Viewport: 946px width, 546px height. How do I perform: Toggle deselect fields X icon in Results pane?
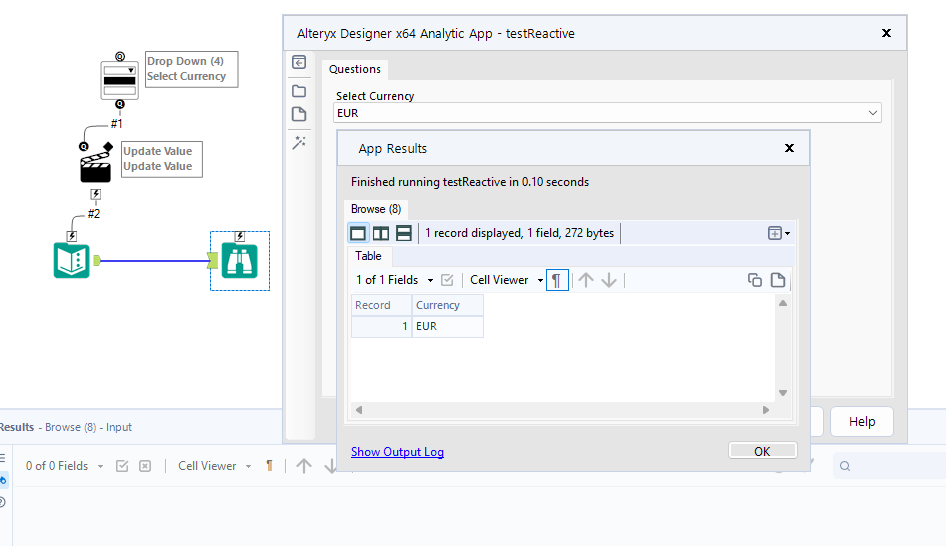(x=145, y=466)
